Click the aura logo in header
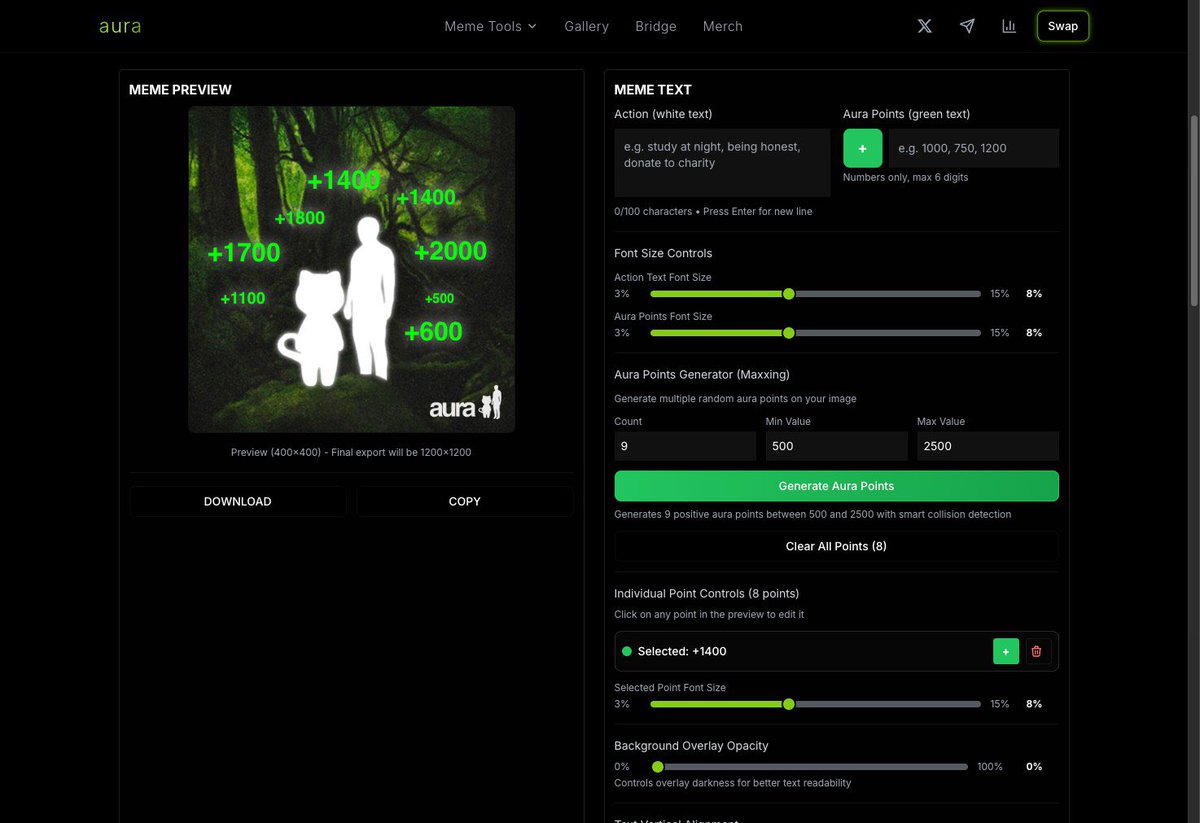The image size is (1200, 823). pos(120,26)
